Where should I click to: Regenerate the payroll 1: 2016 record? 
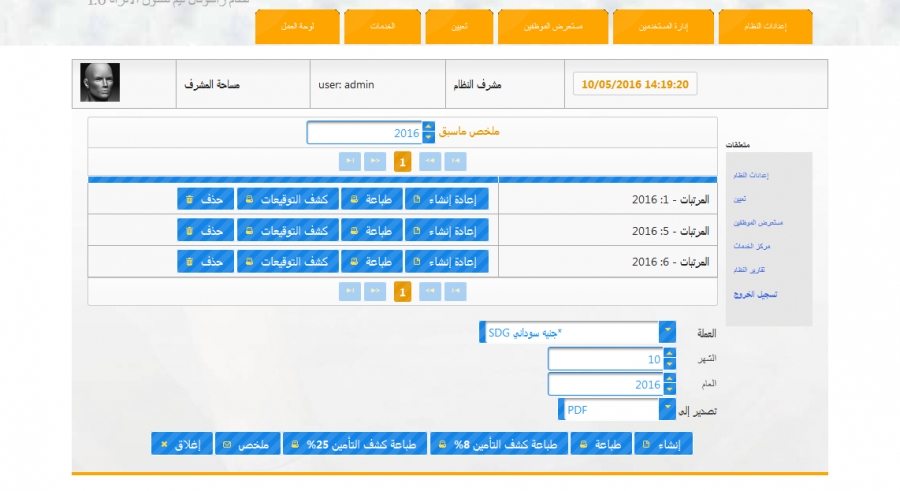point(448,199)
